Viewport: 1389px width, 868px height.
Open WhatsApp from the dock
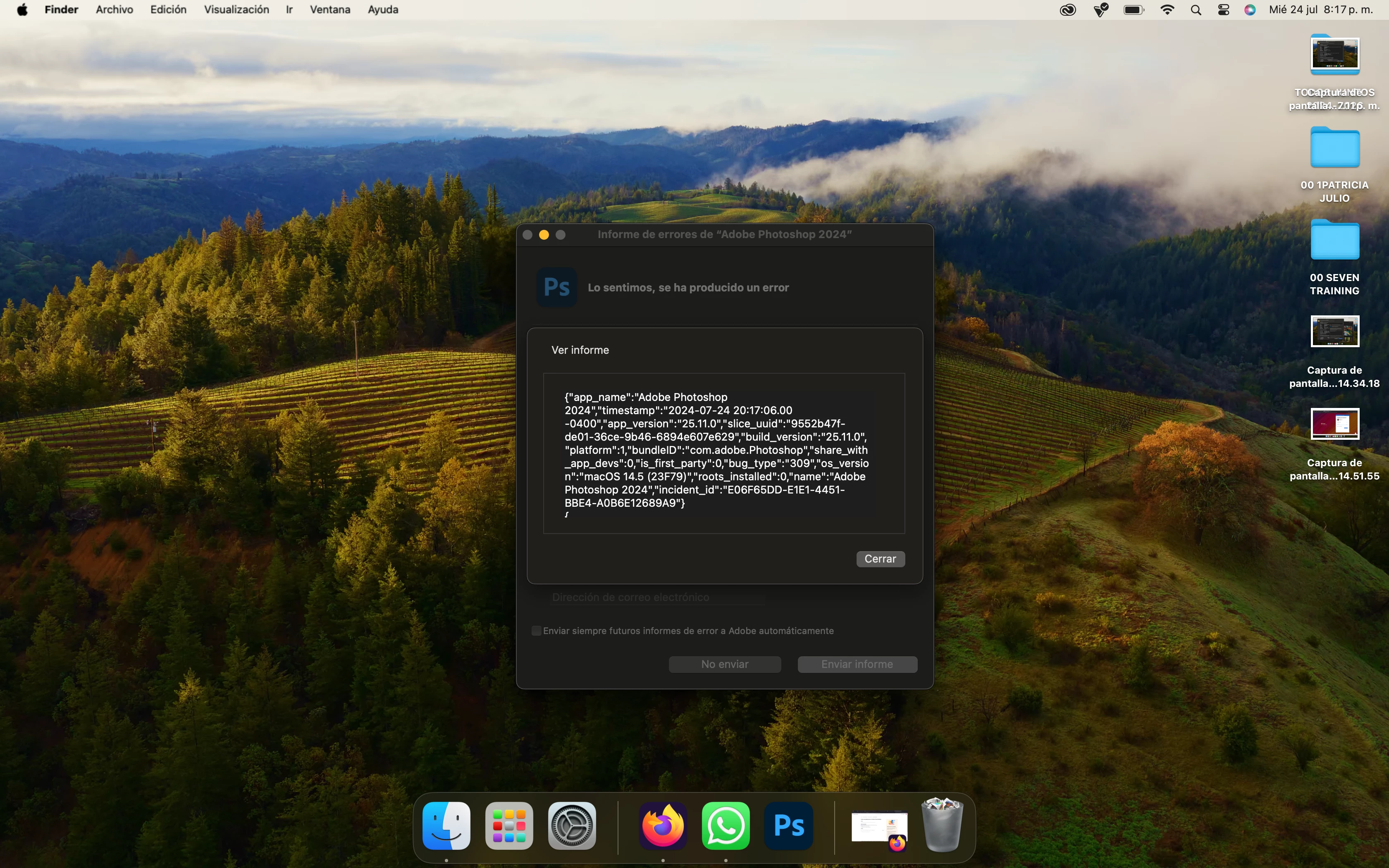click(726, 826)
